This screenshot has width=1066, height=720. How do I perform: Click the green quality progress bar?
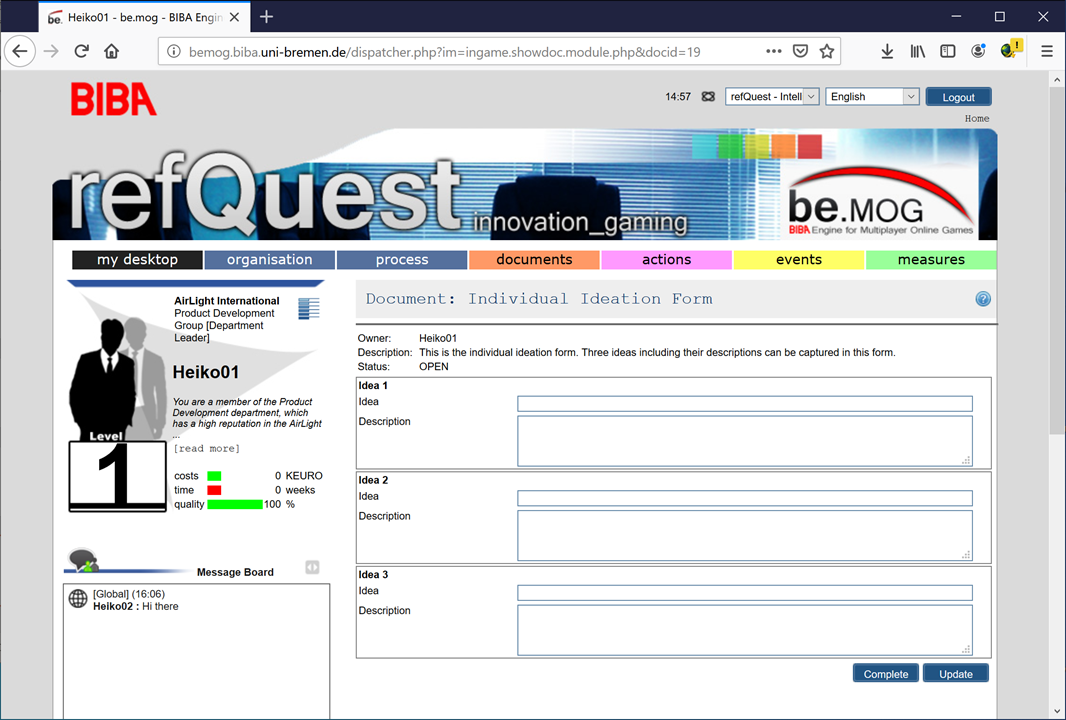point(235,504)
